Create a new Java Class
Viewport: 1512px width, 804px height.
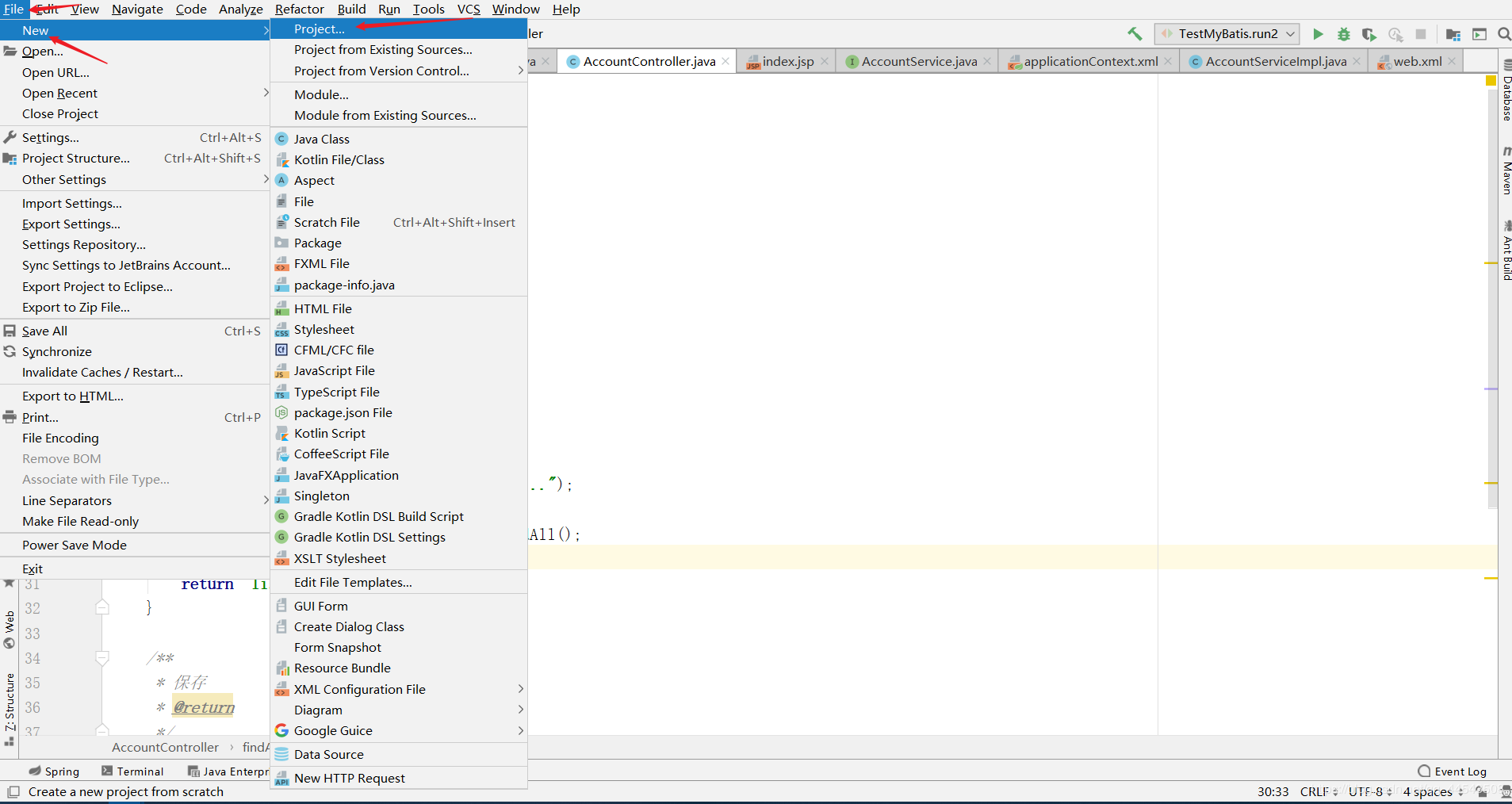click(399, 139)
